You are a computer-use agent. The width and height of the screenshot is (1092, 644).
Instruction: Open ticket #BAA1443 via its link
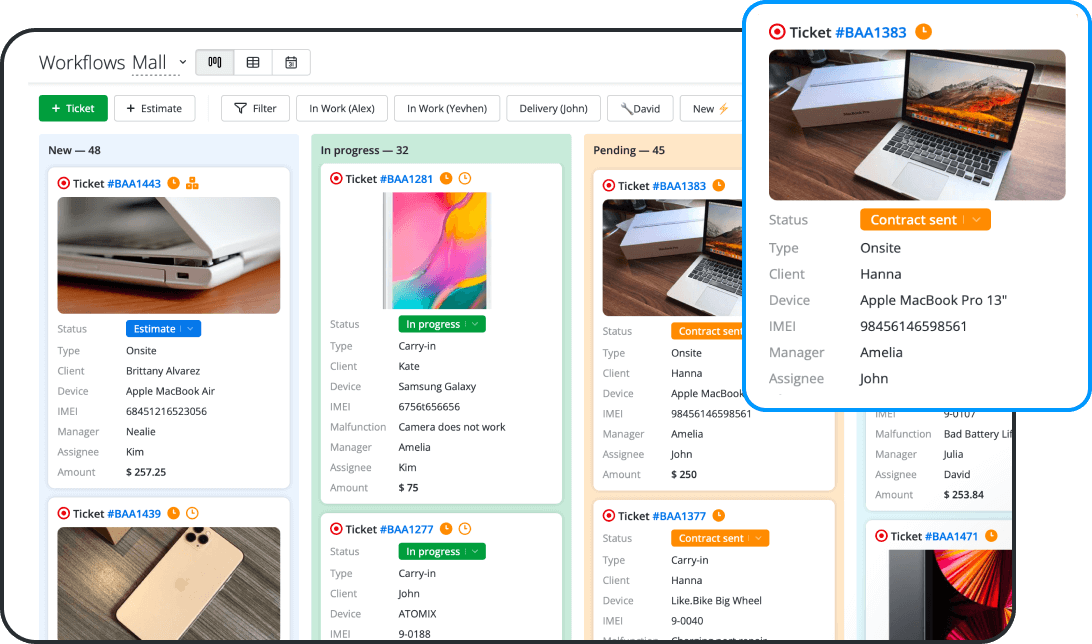pos(135,183)
